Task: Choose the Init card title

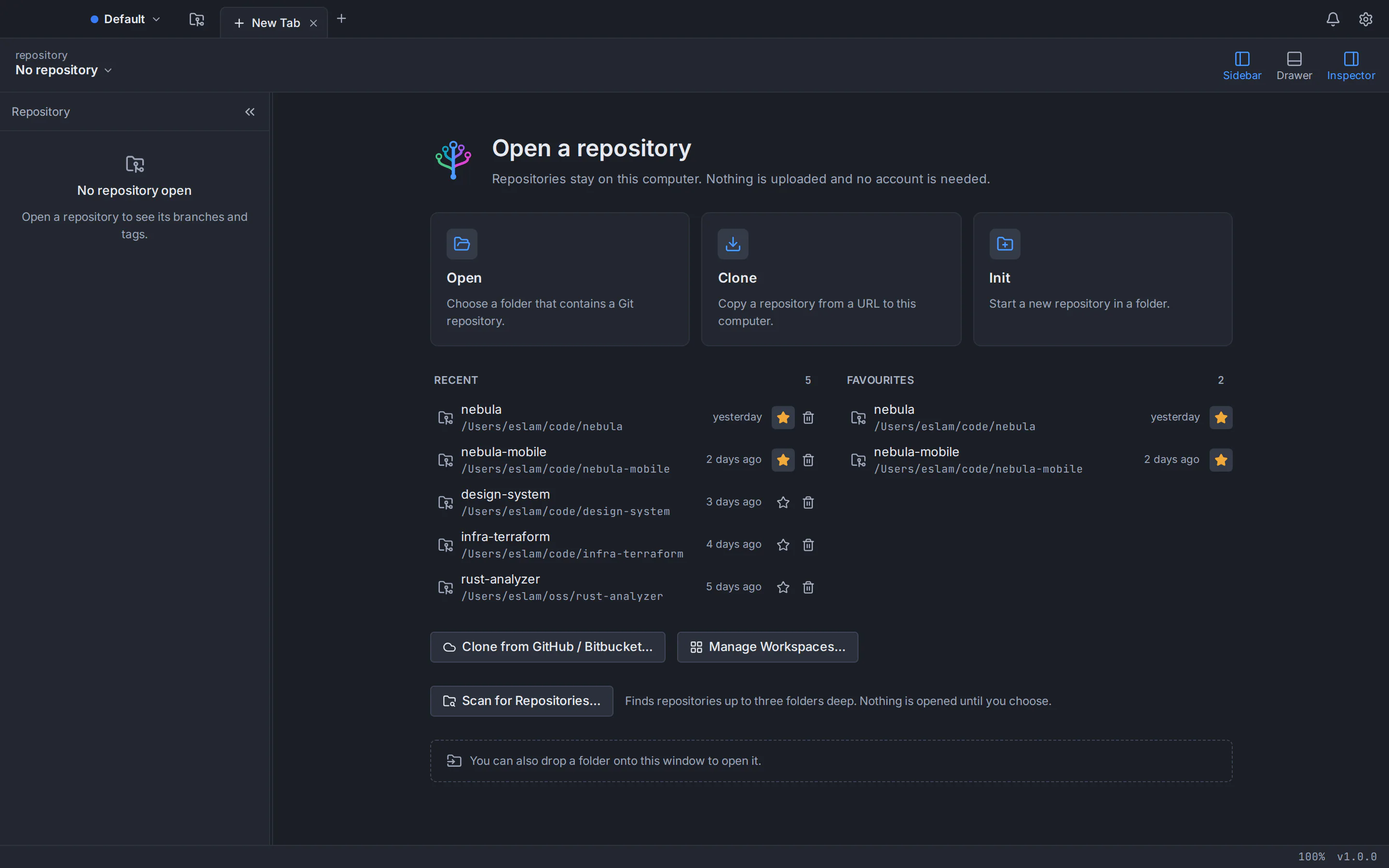Action: pyautogui.click(x=999, y=278)
